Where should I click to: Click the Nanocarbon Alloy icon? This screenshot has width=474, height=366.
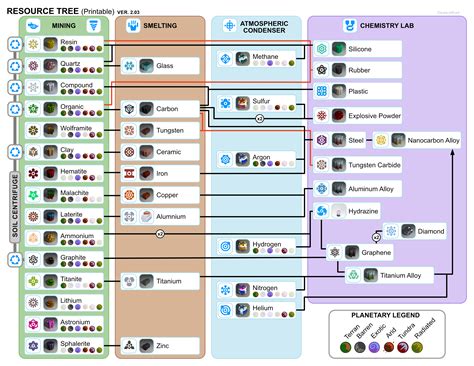(x=398, y=140)
